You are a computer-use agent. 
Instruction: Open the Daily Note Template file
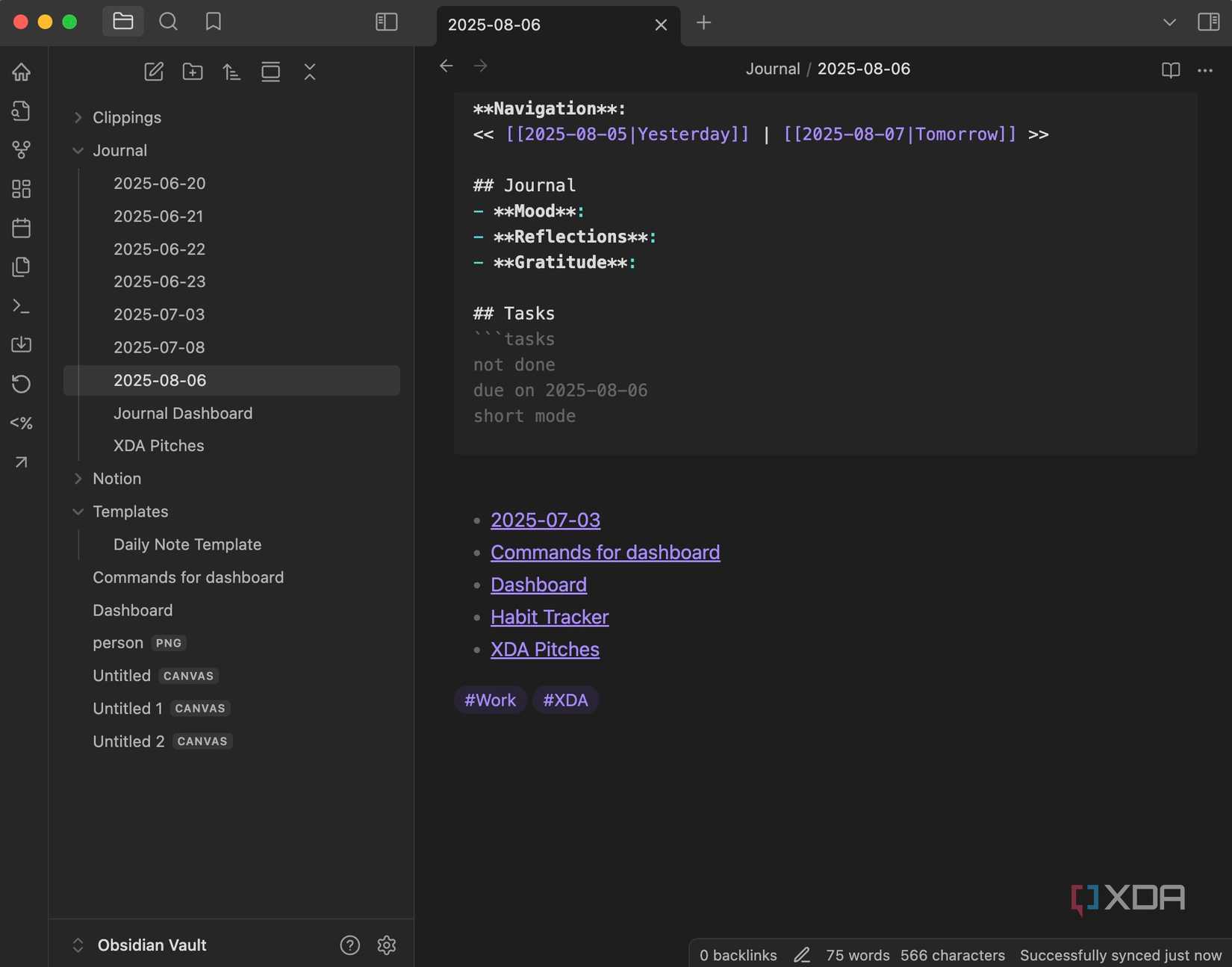point(187,544)
